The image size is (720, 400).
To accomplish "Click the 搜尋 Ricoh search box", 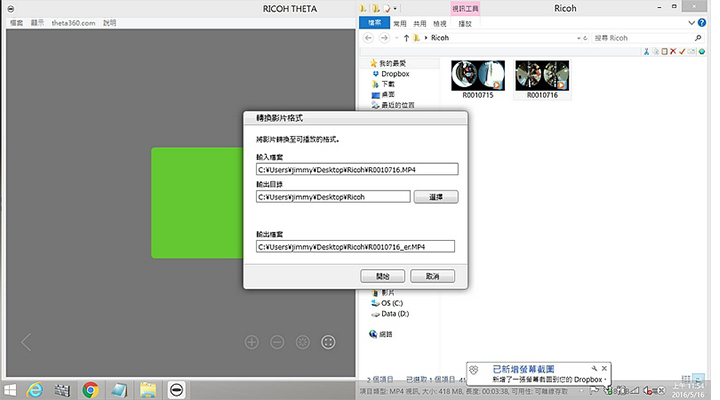I will click(x=643, y=38).
